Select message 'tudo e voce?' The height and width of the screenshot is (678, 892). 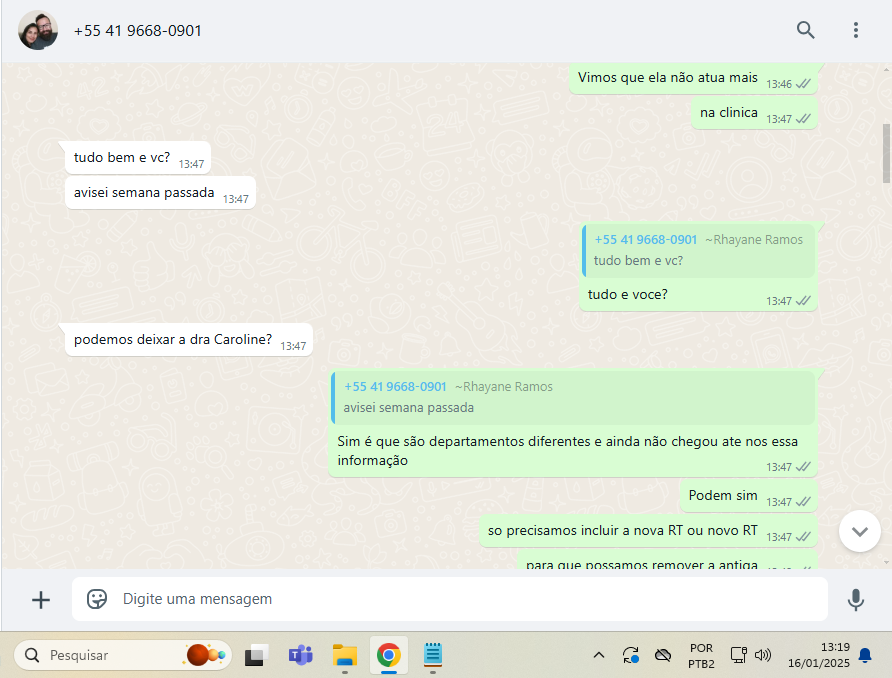point(699,295)
